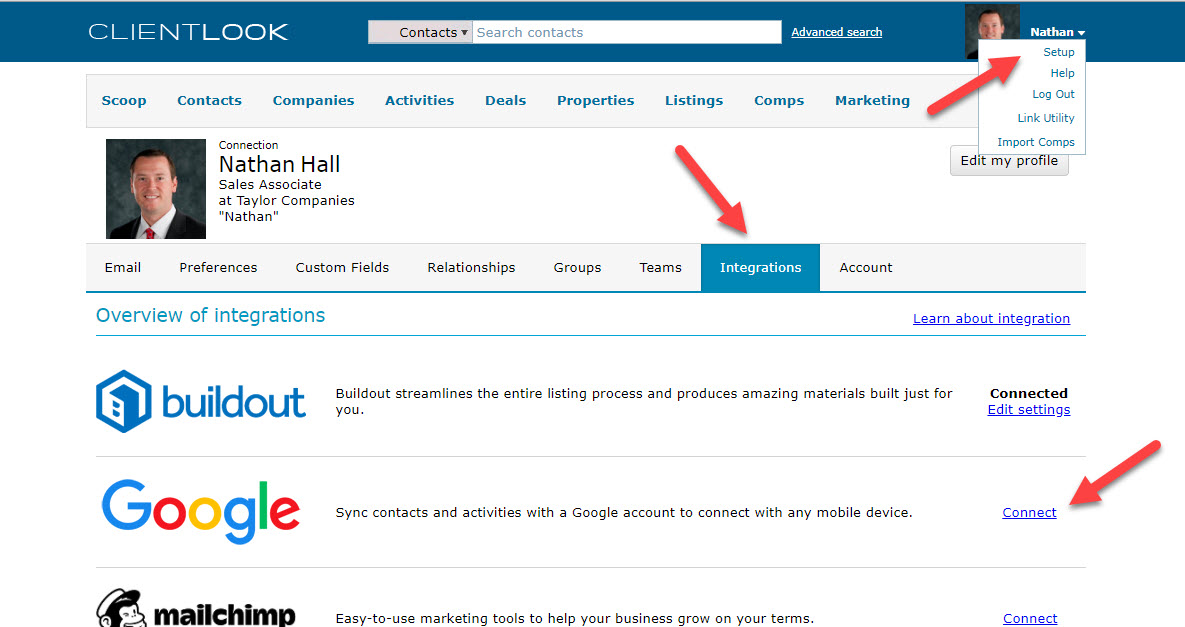Open the Custom Fields tab

(342, 267)
